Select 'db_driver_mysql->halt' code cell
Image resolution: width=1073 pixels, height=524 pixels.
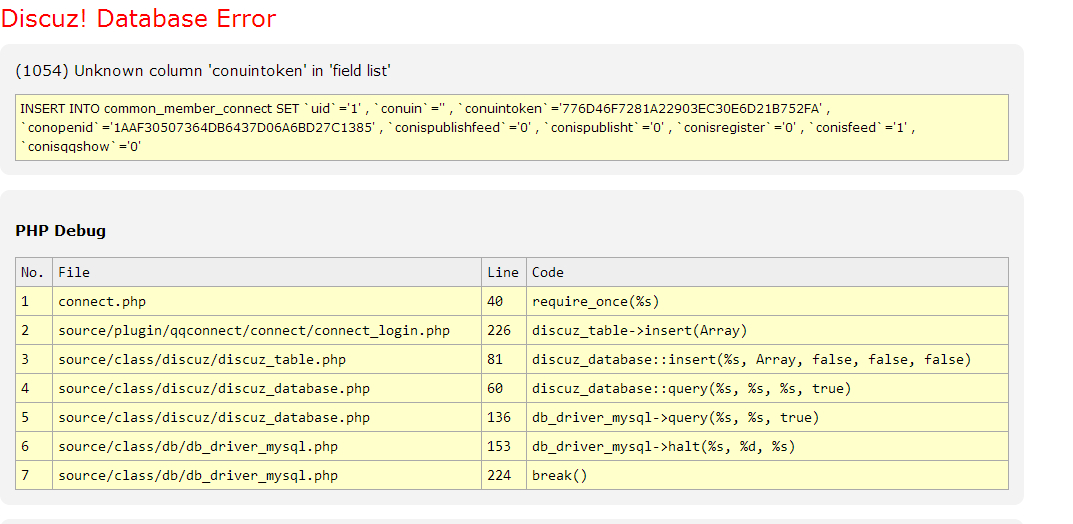[767, 446]
